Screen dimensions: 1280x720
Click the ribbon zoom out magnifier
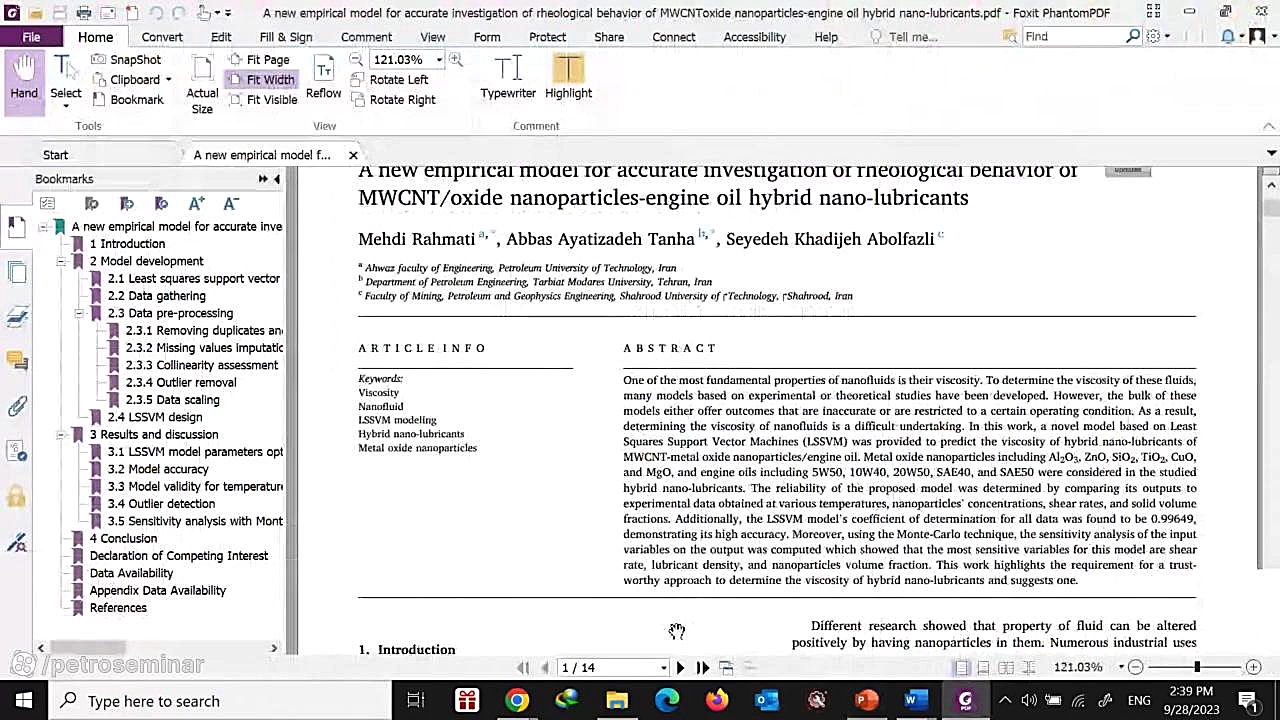356,60
